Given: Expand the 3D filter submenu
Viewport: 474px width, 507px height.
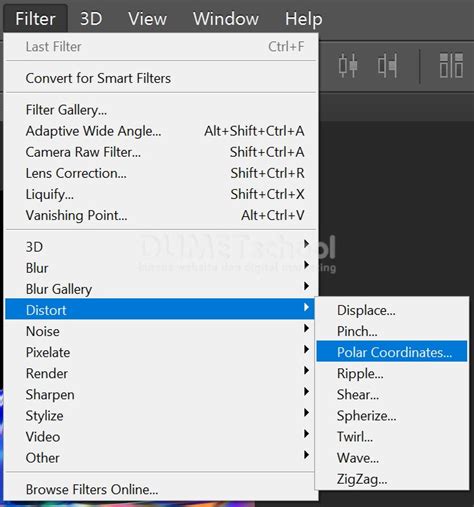Looking at the screenshot, I should [160, 247].
